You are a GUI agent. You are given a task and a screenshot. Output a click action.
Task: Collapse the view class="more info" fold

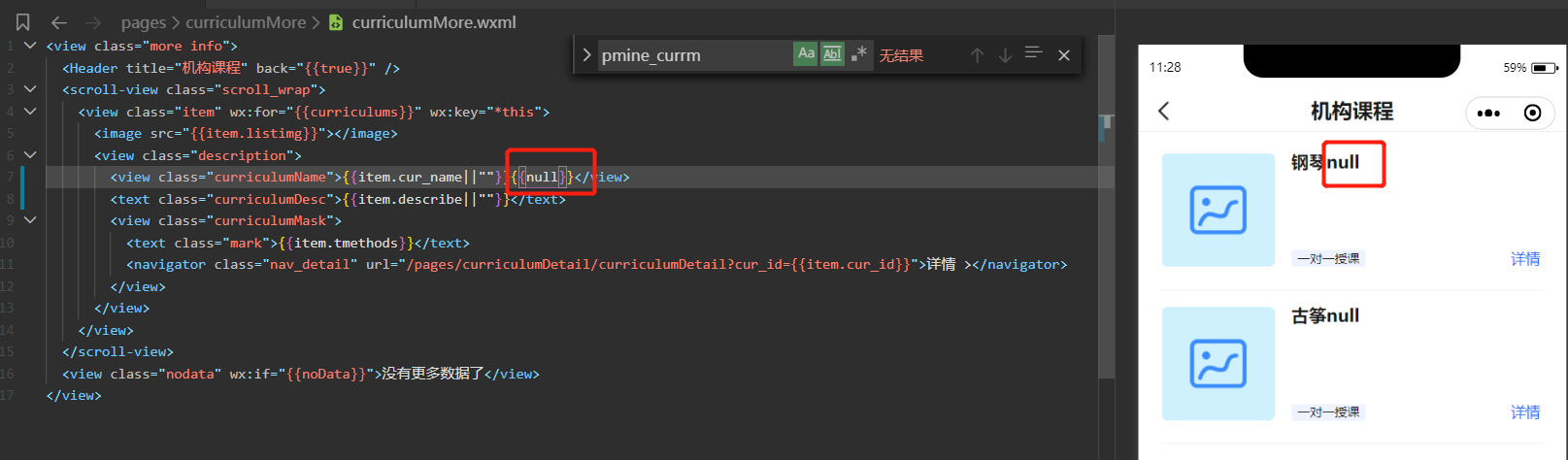30,46
